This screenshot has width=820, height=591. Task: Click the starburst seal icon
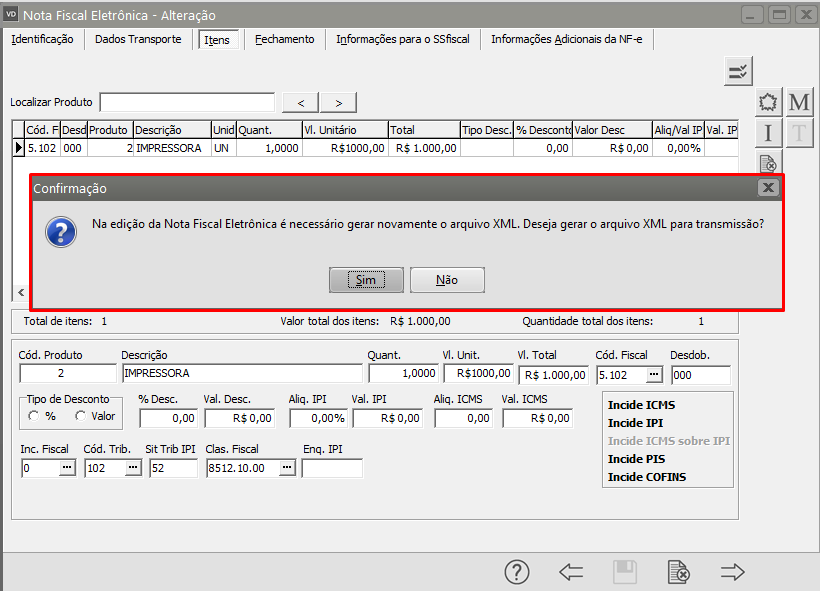768,102
